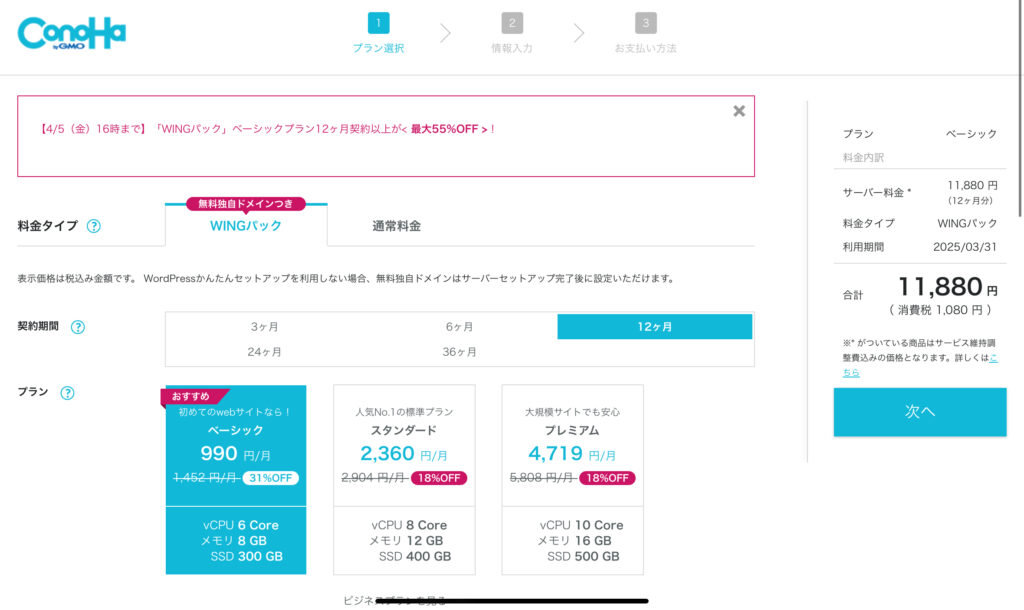This screenshot has height=610, width=1024.
Task: Click the page vertical scrollbar
Action: tap(1019, 108)
